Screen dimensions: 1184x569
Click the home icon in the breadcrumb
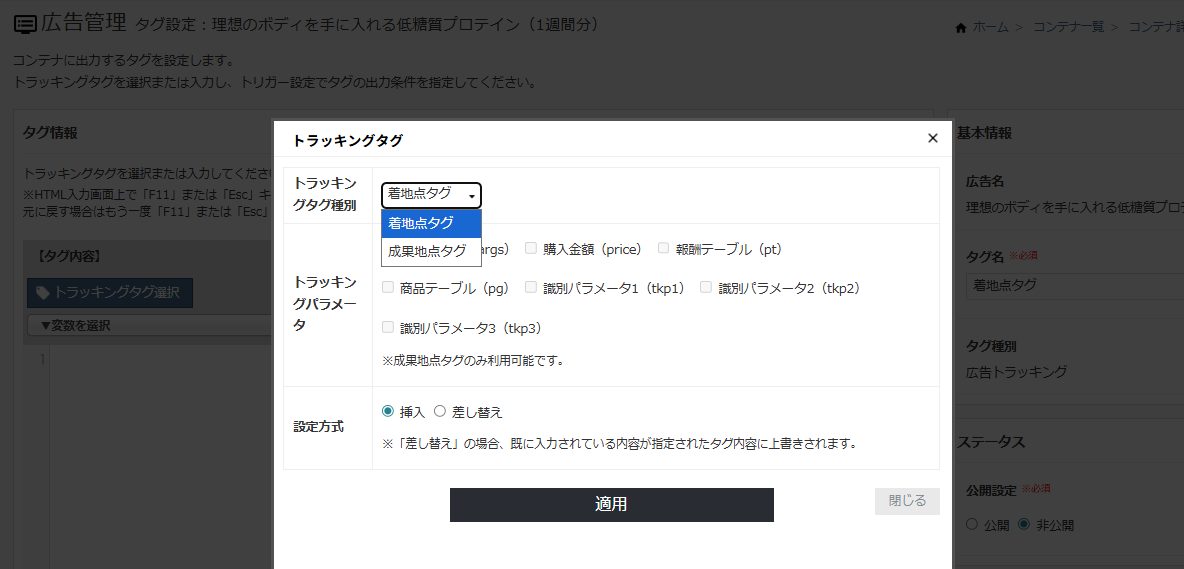point(962,27)
